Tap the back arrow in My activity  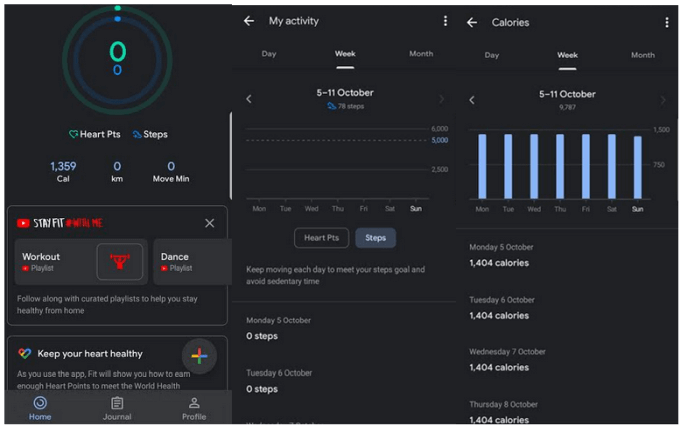[x=249, y=21]
